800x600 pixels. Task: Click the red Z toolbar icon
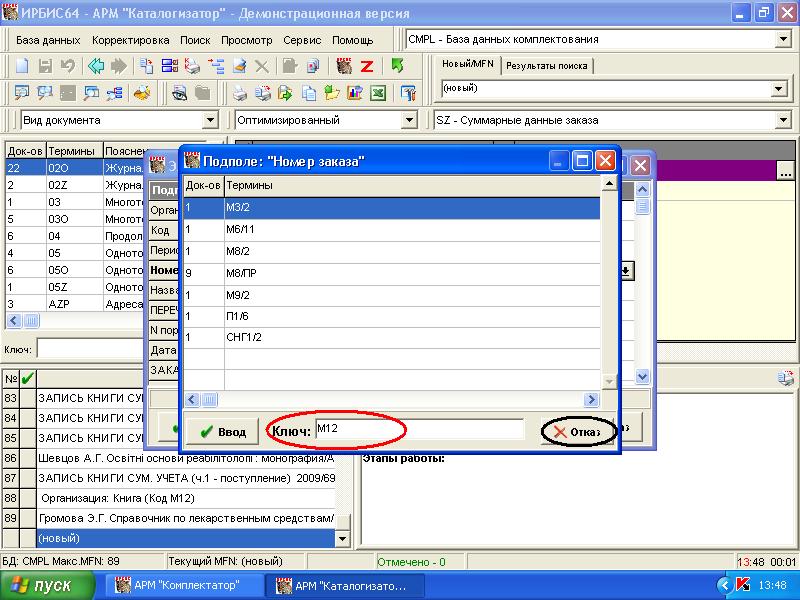(367, 66)
